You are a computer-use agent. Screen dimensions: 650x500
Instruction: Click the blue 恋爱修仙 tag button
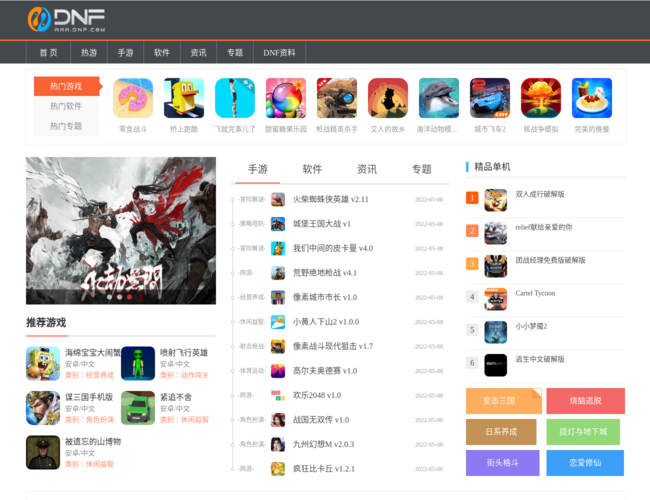[x=585, y=463]
